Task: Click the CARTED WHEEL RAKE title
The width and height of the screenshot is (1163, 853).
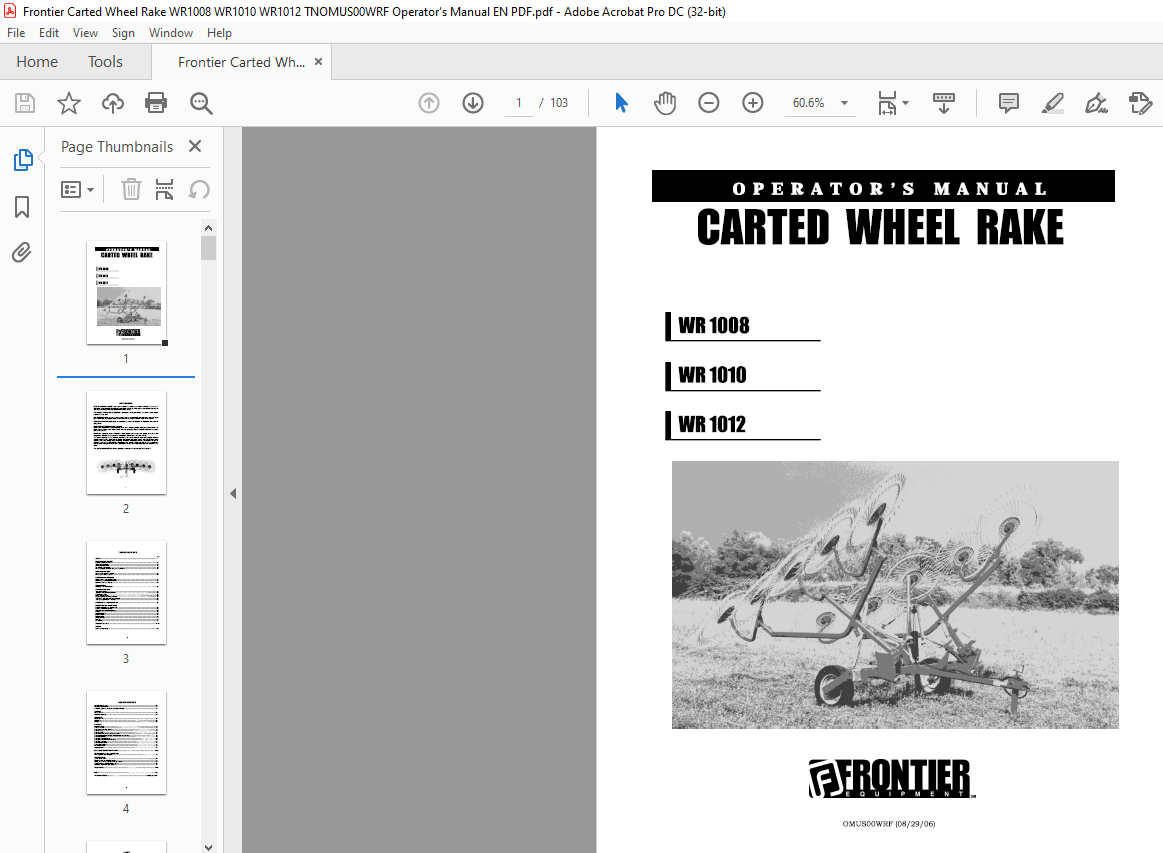Action: point(880,227)
